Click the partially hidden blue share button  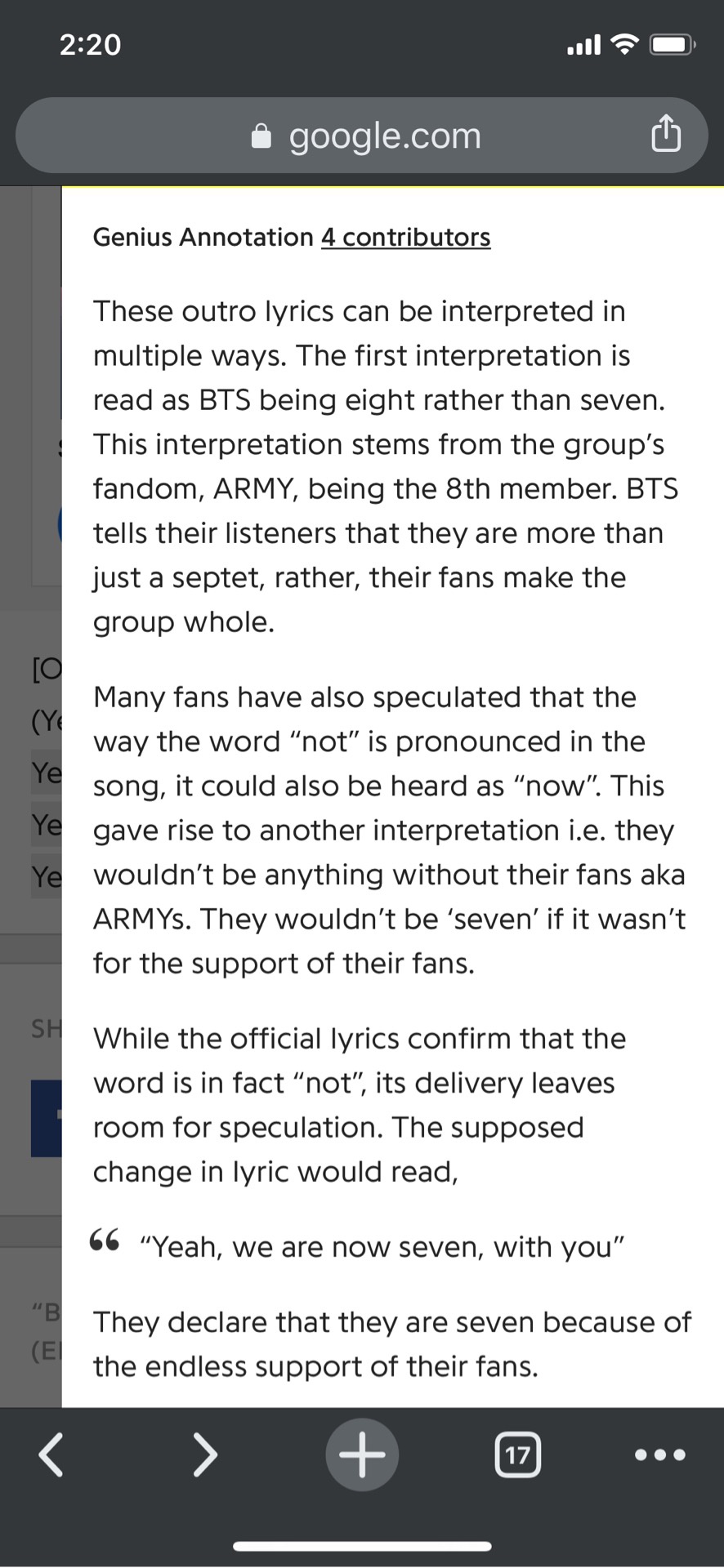pyautogui.click(x=47, y=1118)
